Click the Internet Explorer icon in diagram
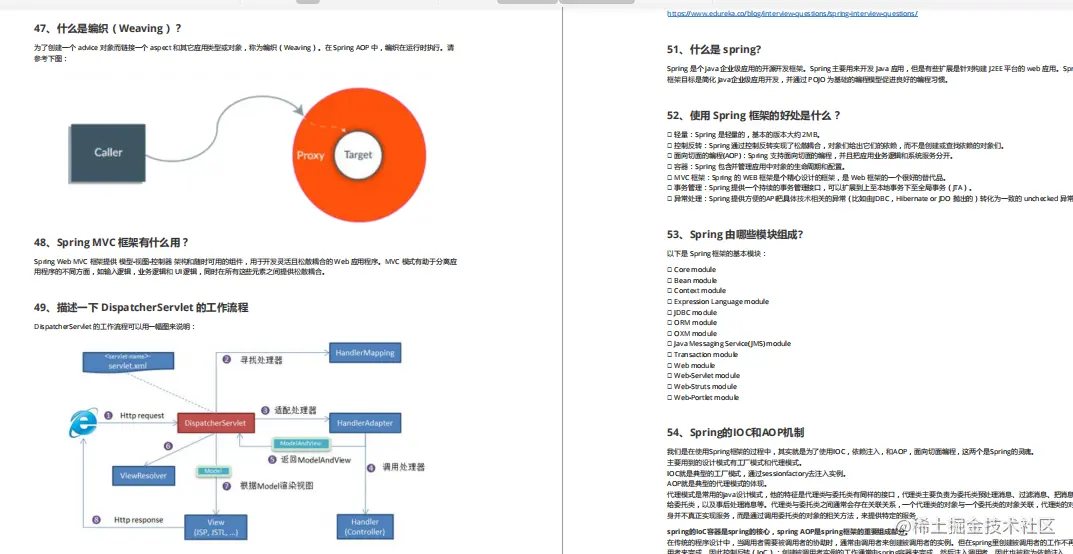1073x554 pixels. click(x=83, y=423)
